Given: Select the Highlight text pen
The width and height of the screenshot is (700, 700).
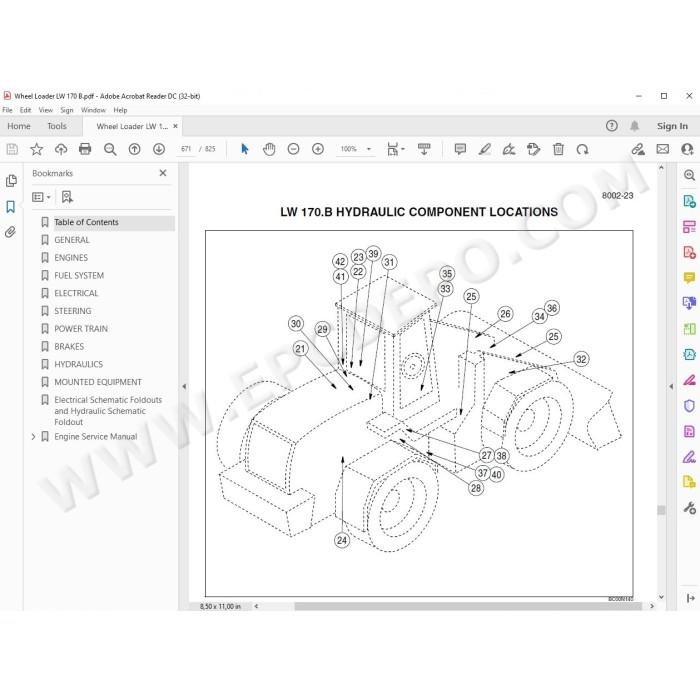Looking at the screenshot, I should coord(485,149).
